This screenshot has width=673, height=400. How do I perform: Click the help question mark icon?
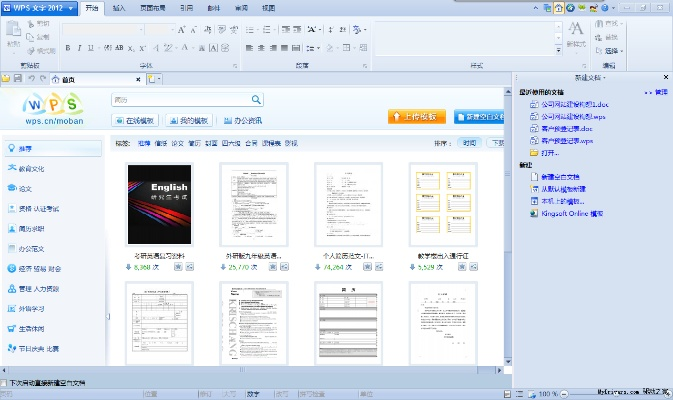click(x=605, y=8)
